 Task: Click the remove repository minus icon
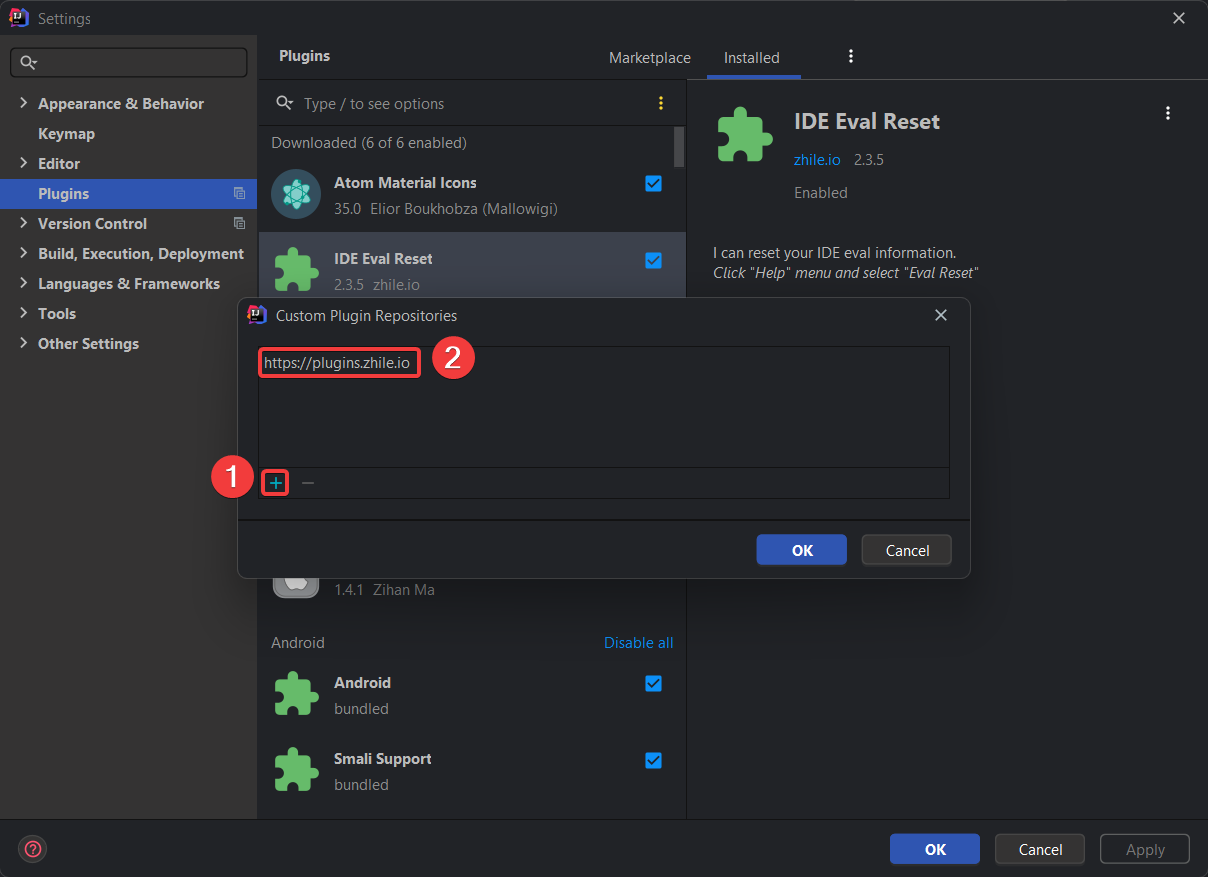(308, 483)
